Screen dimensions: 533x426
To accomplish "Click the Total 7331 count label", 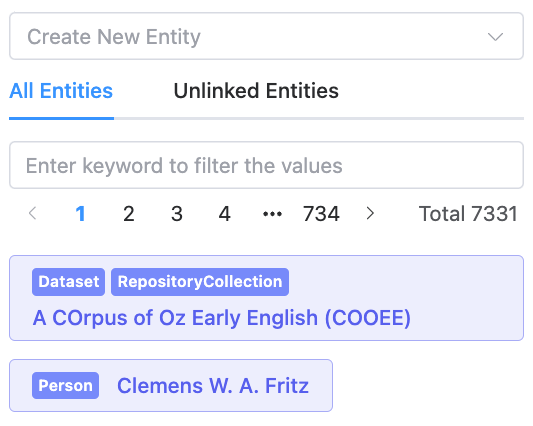I will click(x=468, y=214).
